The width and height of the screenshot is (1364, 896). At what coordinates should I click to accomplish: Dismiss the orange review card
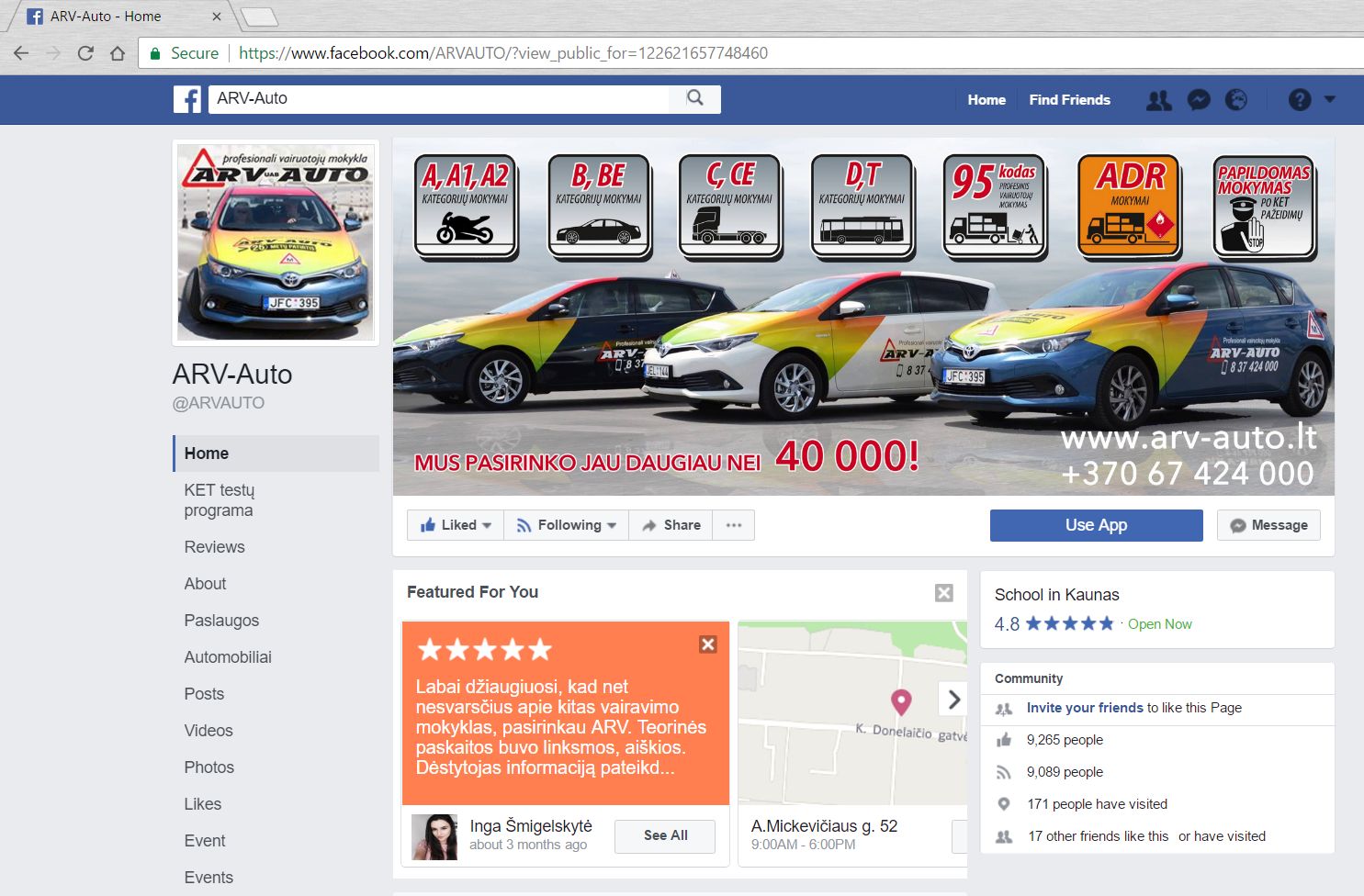coord(707,644)
